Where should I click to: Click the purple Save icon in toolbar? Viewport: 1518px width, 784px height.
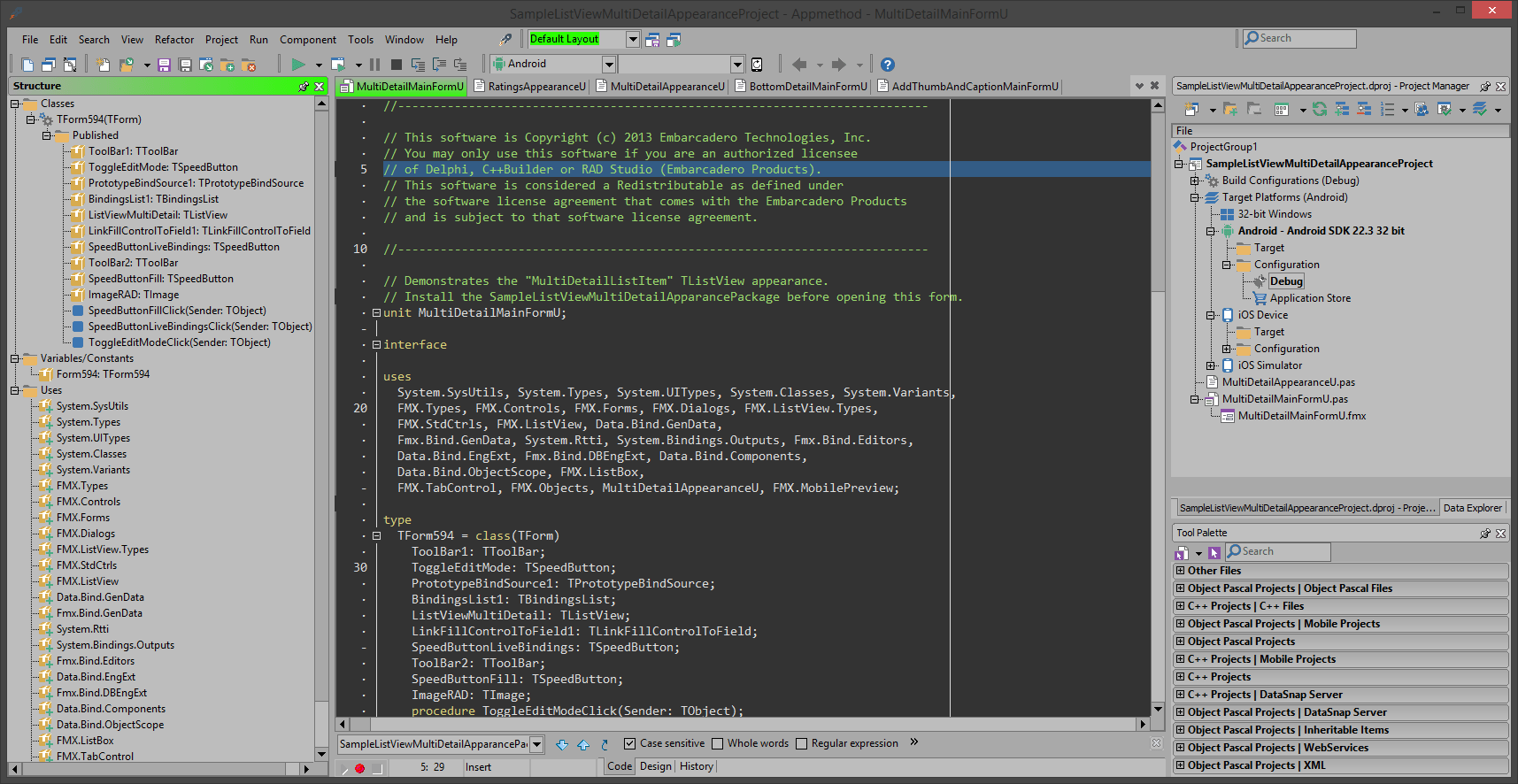click(x=164, y=65)
